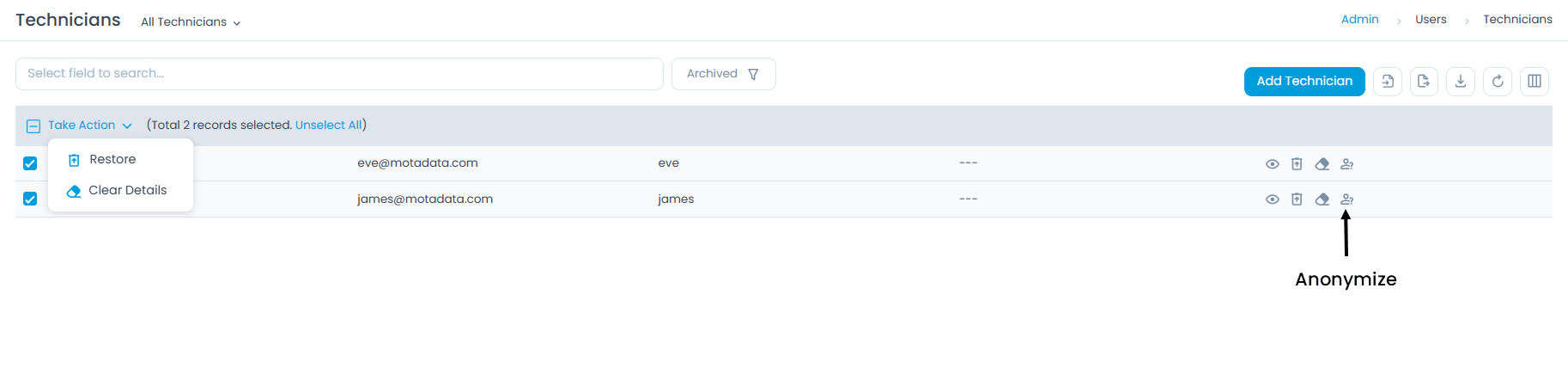Collapse the Take Action dropdown

point(90,126)
